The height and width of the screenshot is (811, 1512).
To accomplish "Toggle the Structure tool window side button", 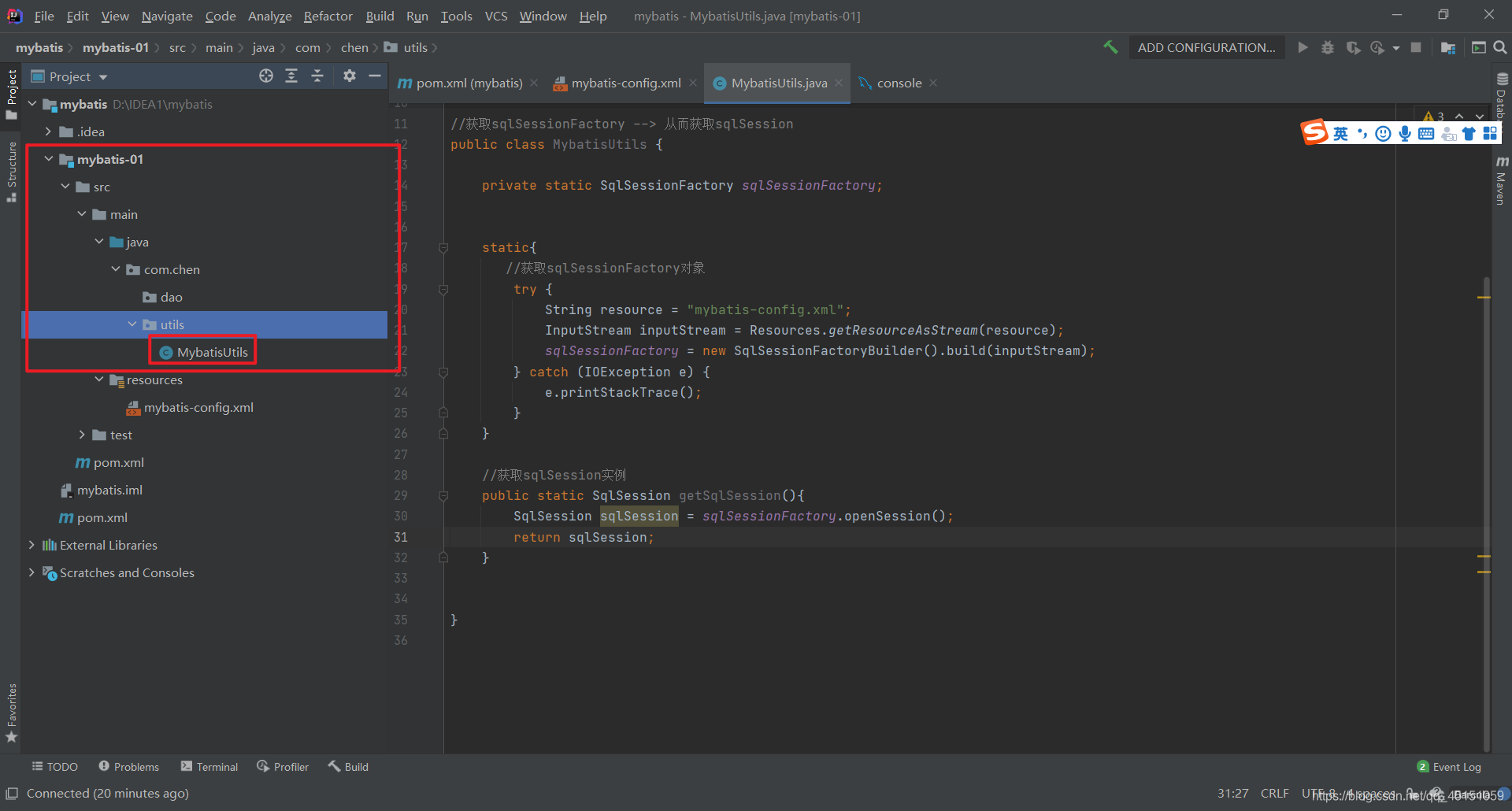I will tap(11, 172).
